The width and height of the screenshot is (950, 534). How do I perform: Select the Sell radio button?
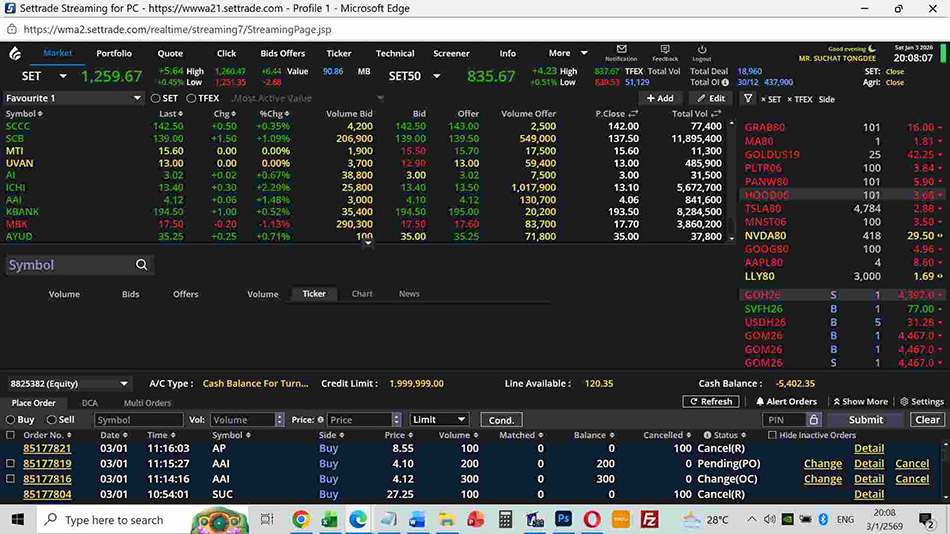click(x=52, y=420)
